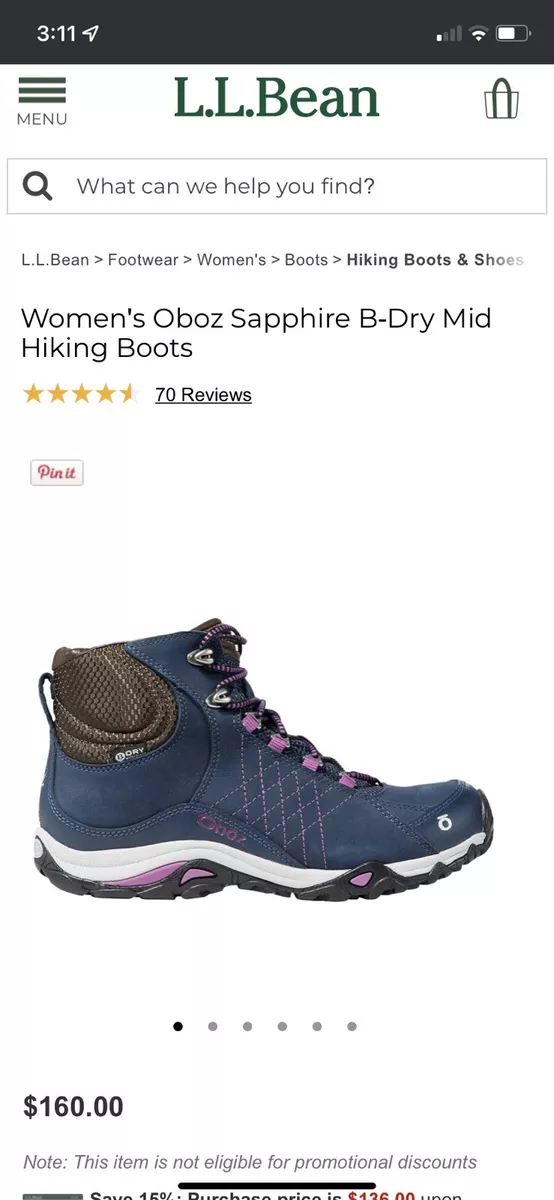554x1200 pixels.
Task: Select the fourth image carousel dot
Action: tap(282, 1026)
